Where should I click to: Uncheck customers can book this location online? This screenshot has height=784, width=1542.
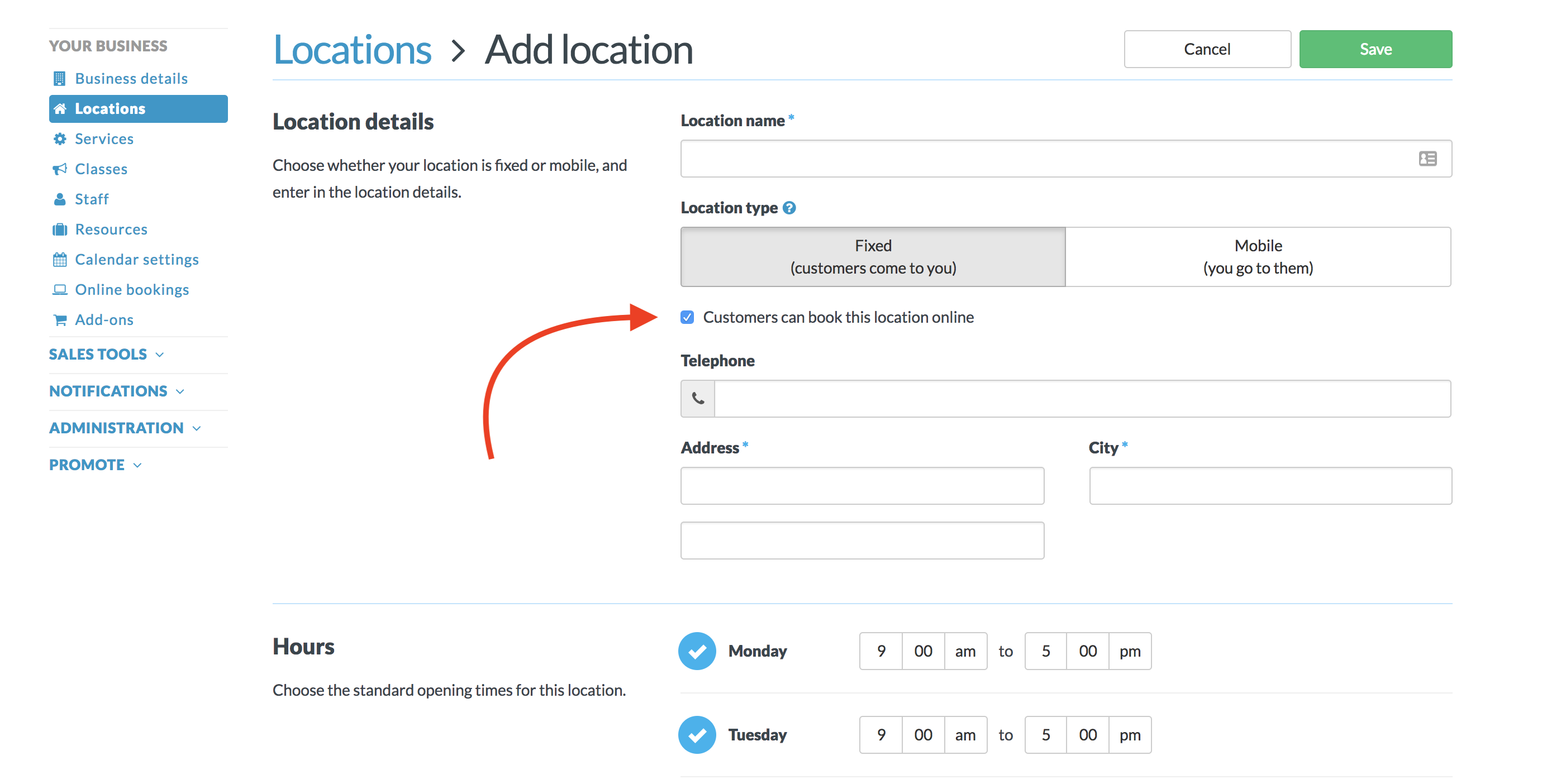(687, 317)
